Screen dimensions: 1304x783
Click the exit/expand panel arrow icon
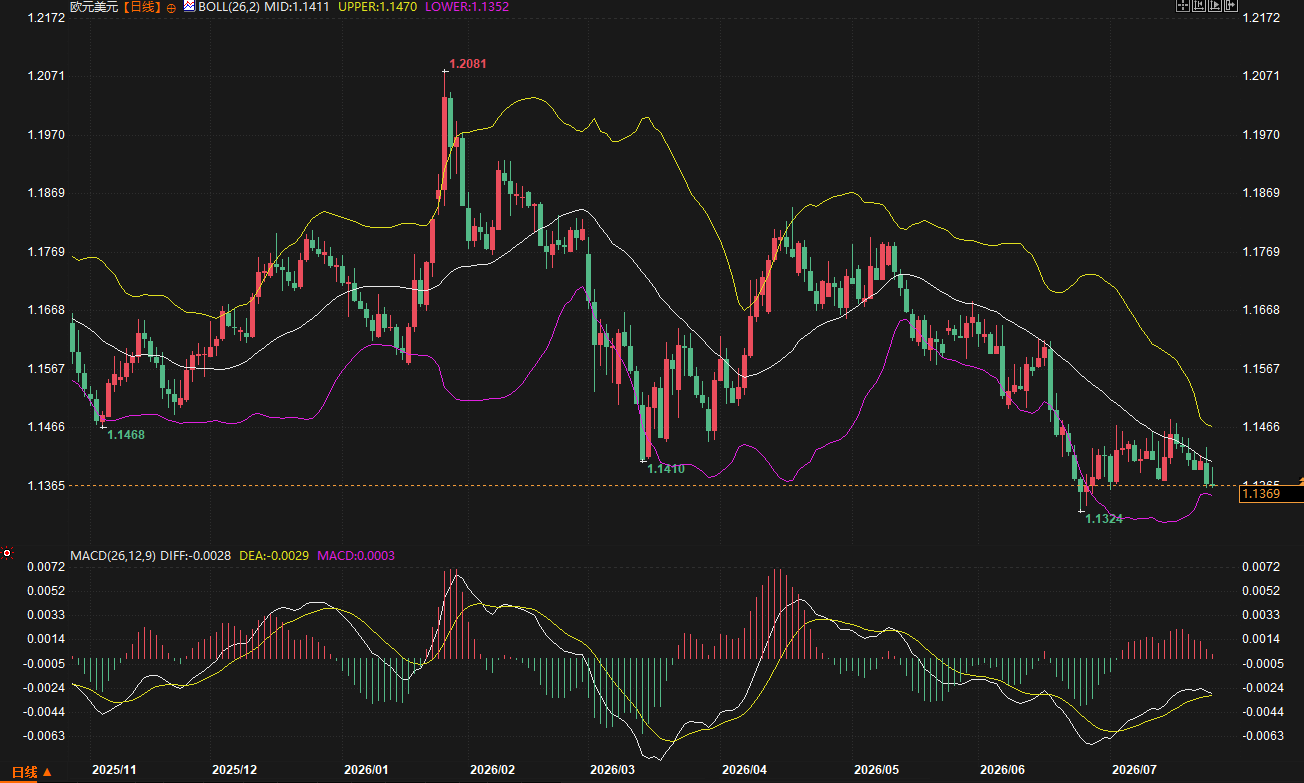[x=1231, y=5]
